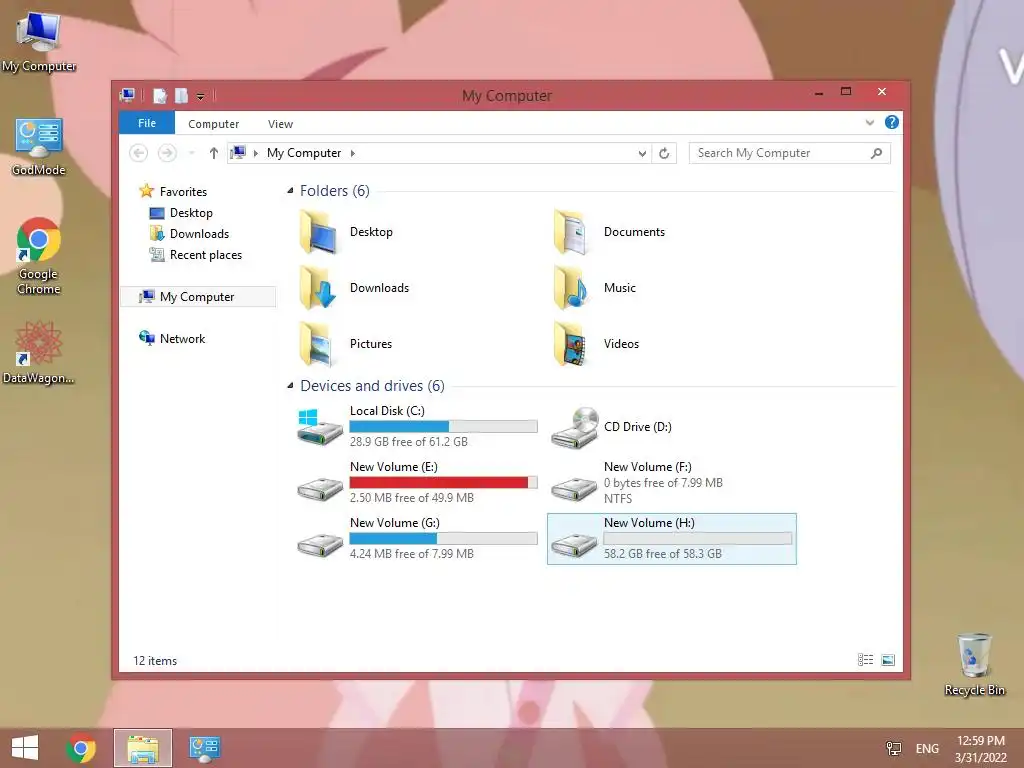Viewport: 1024px width, 768px height.
Task: Select the Downloads folder in Folders group
Action: coord(354,288)
